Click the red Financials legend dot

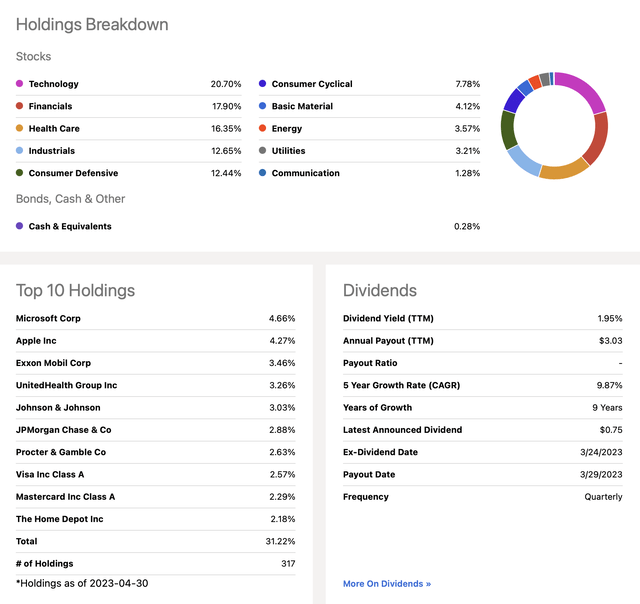point(19,106)
